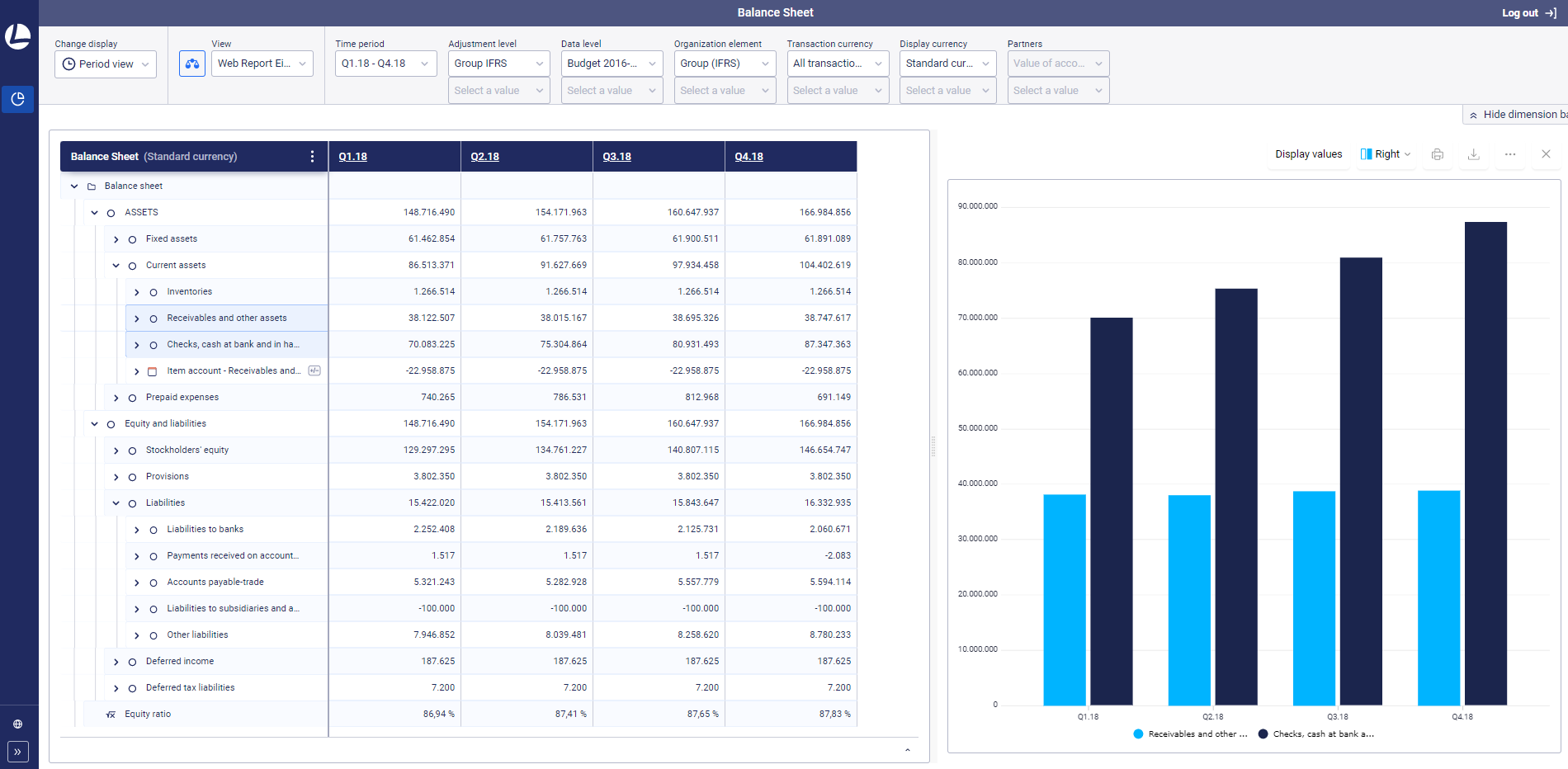This screenshot has width=1568, height=769.
Task: Click the Q3.18 column header link
Action: click(x=617, y=157)
